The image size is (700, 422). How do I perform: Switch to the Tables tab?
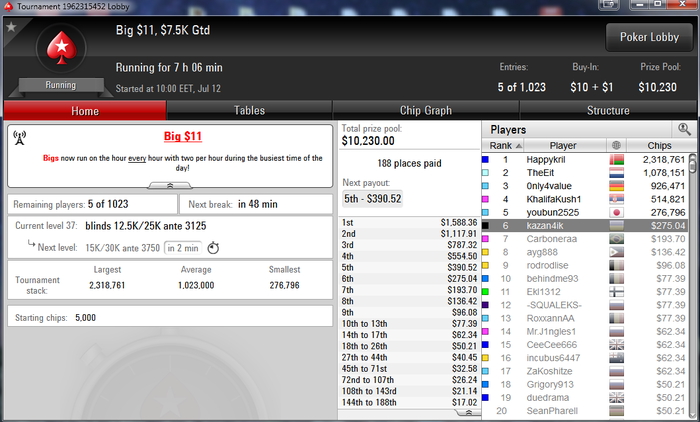coord(249,110)
